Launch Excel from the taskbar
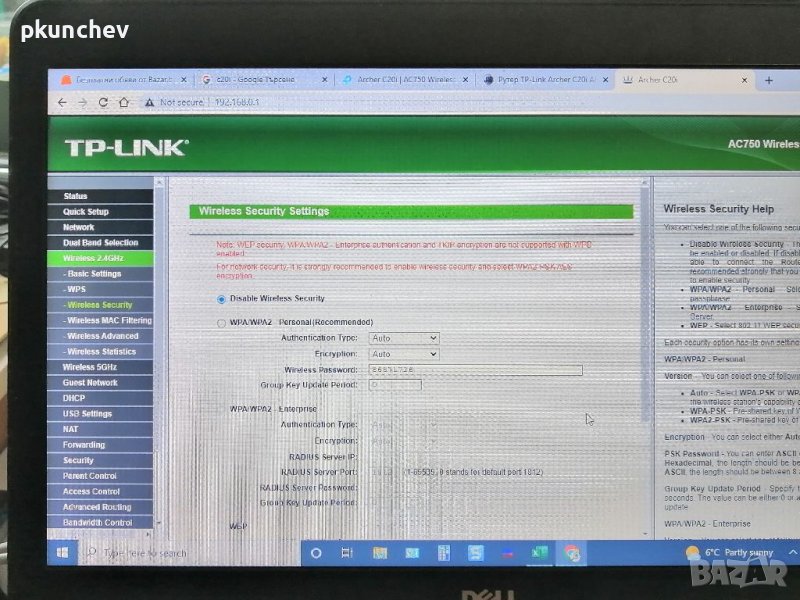Image resolution: width=800 pixels, height=600 pixels. coord(539,552)
